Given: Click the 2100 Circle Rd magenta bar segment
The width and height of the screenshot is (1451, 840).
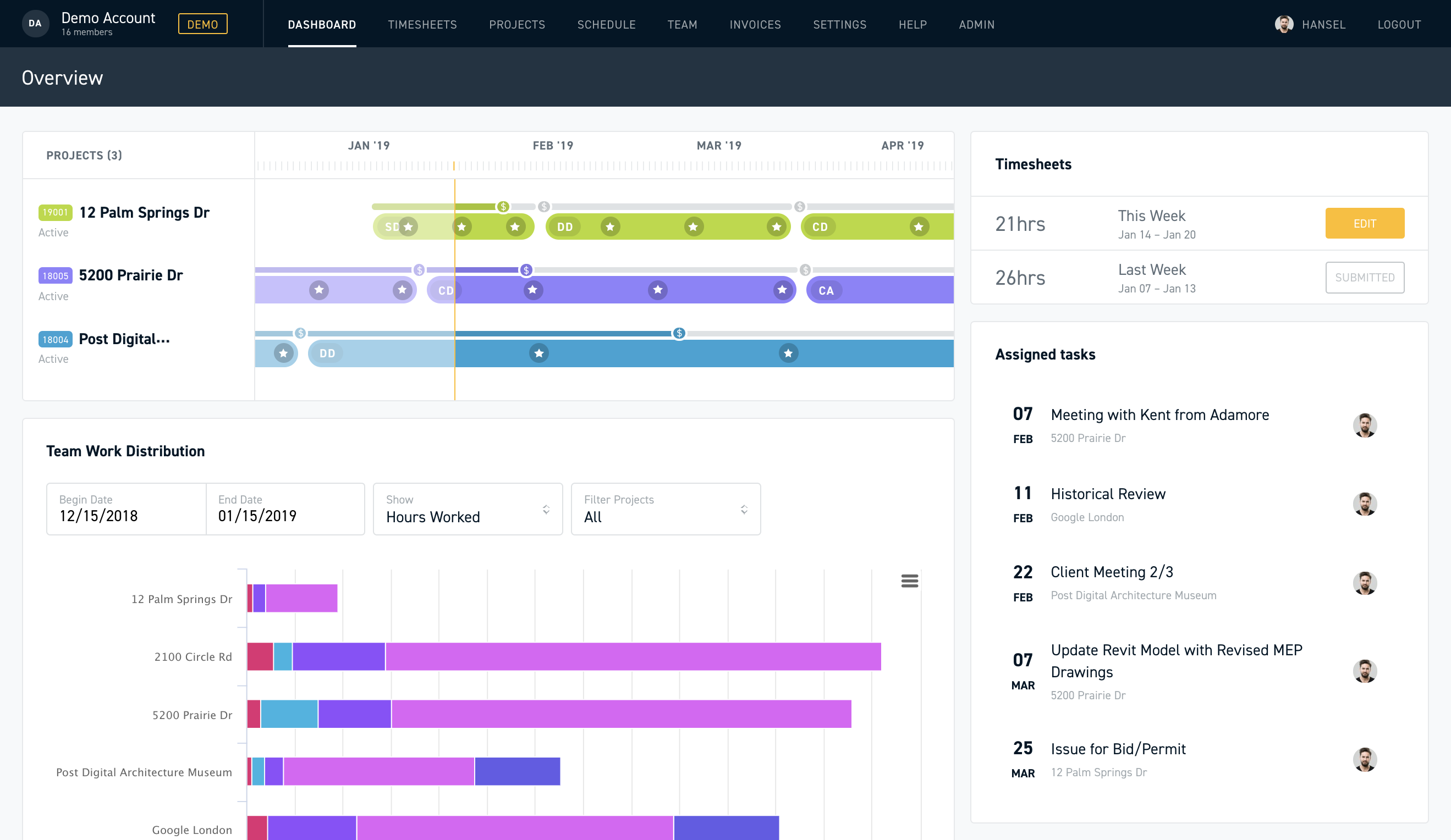Looking at the screenshot, I should [633, 656].
